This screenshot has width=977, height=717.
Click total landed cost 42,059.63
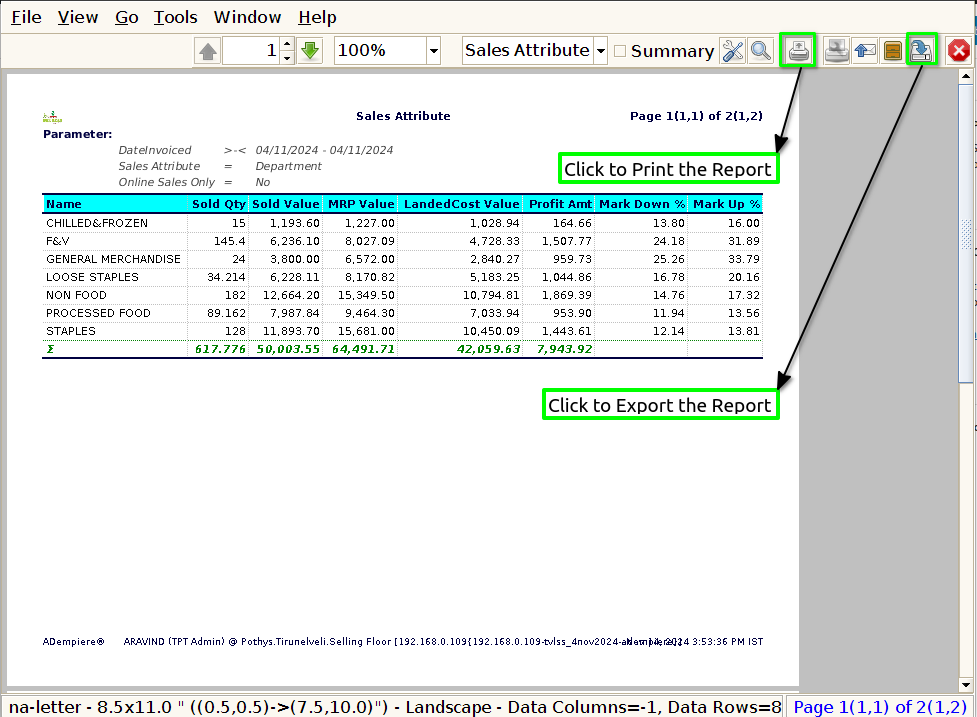[488, 349]
